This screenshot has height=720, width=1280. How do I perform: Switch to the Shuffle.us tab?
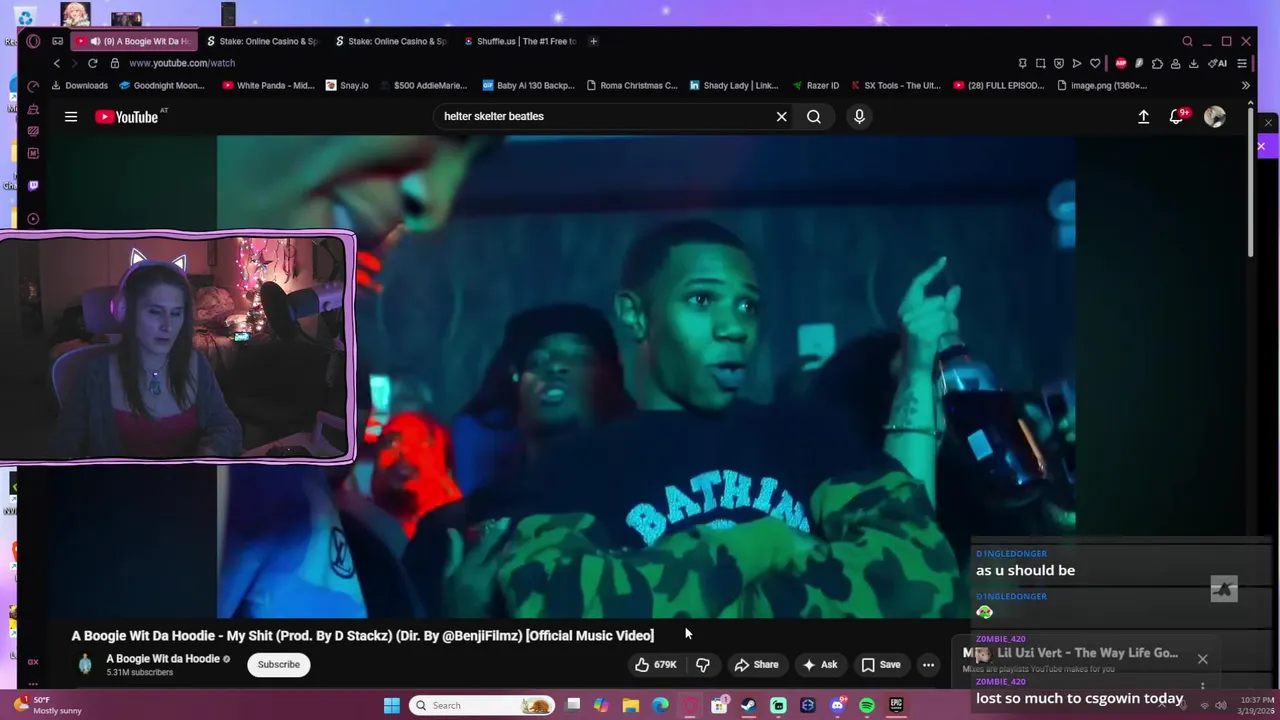coord(520,41)
